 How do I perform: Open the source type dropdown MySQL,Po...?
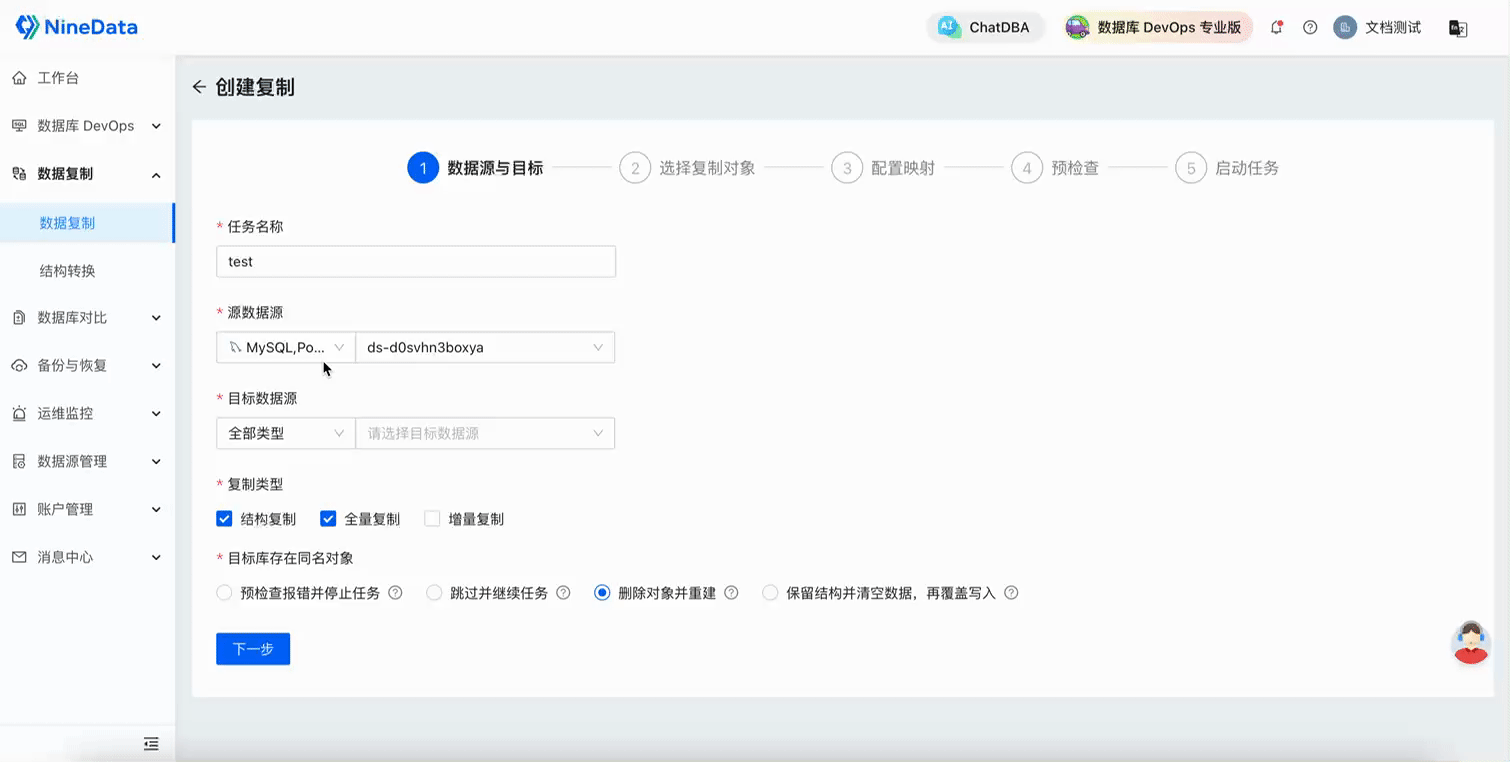click(286, 347)
